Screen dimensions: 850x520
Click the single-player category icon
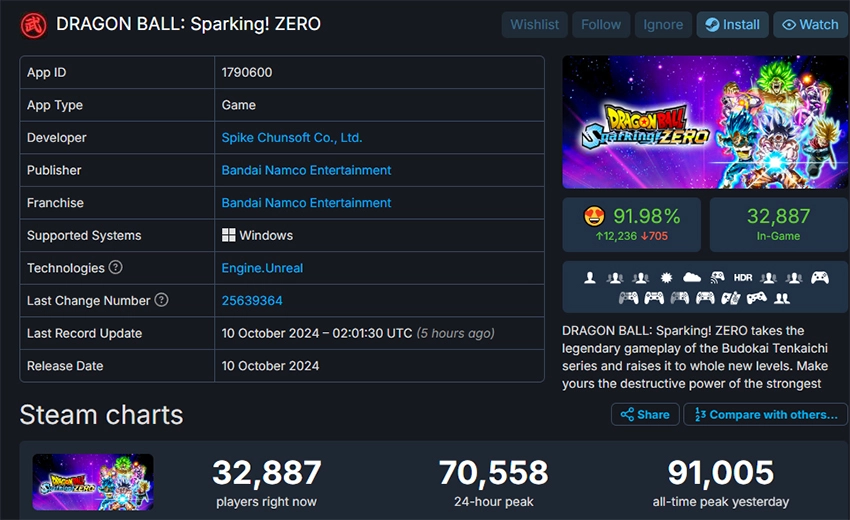590,277
